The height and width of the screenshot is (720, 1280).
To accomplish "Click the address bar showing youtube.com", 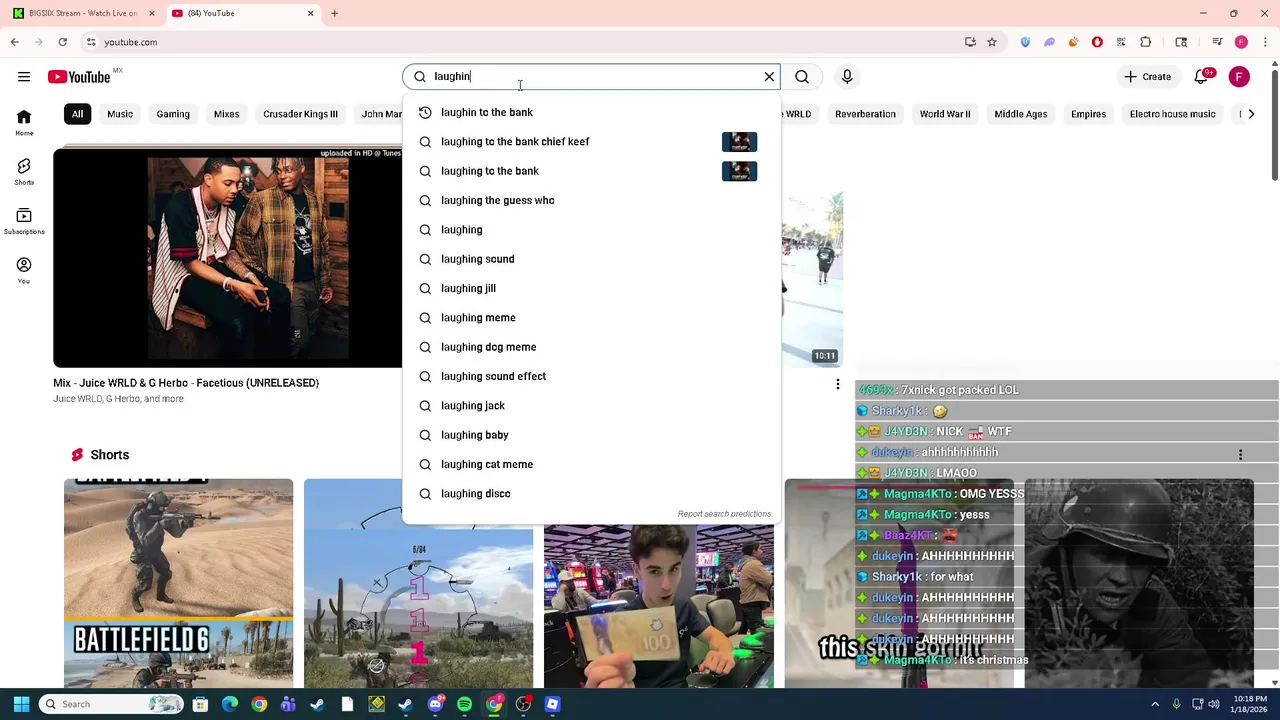I will (520, 42).
